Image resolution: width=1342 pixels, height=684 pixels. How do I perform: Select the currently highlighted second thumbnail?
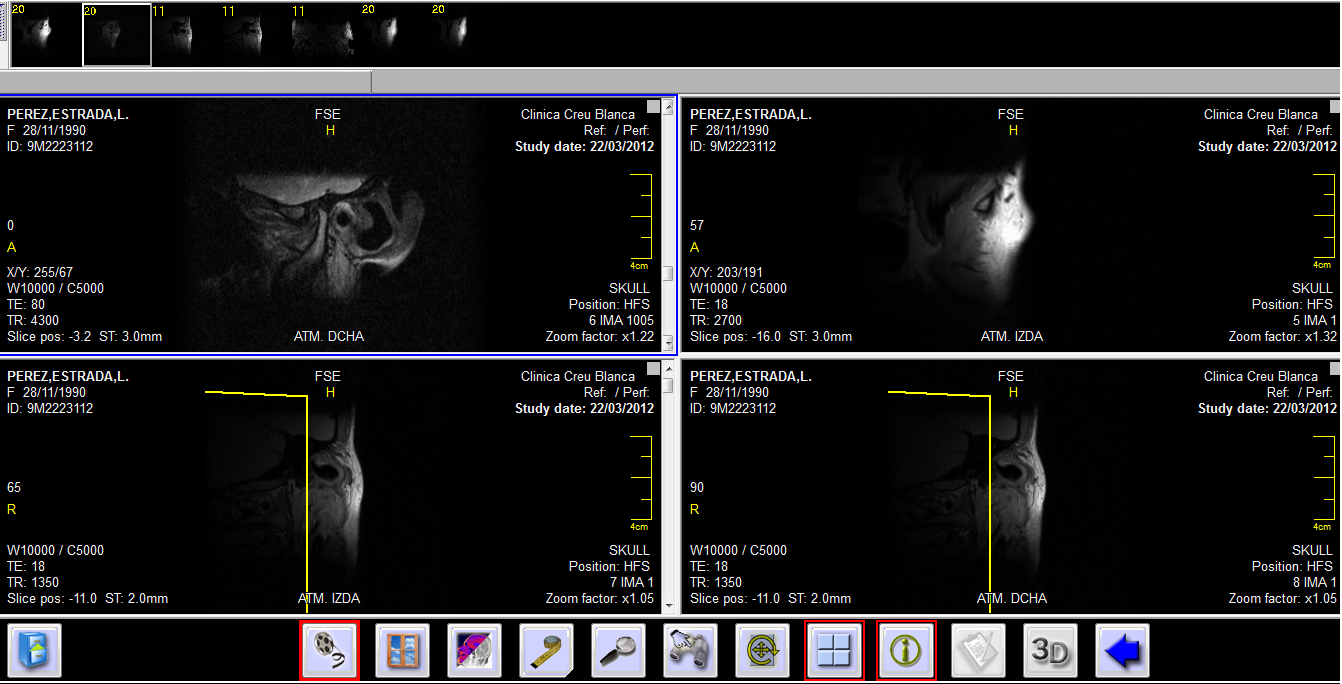tap(116, 33)
